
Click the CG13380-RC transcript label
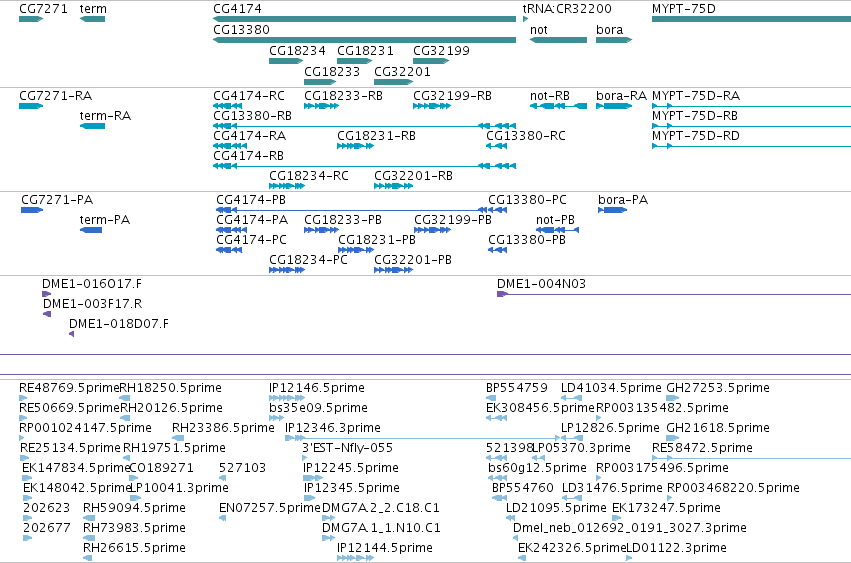525,136
